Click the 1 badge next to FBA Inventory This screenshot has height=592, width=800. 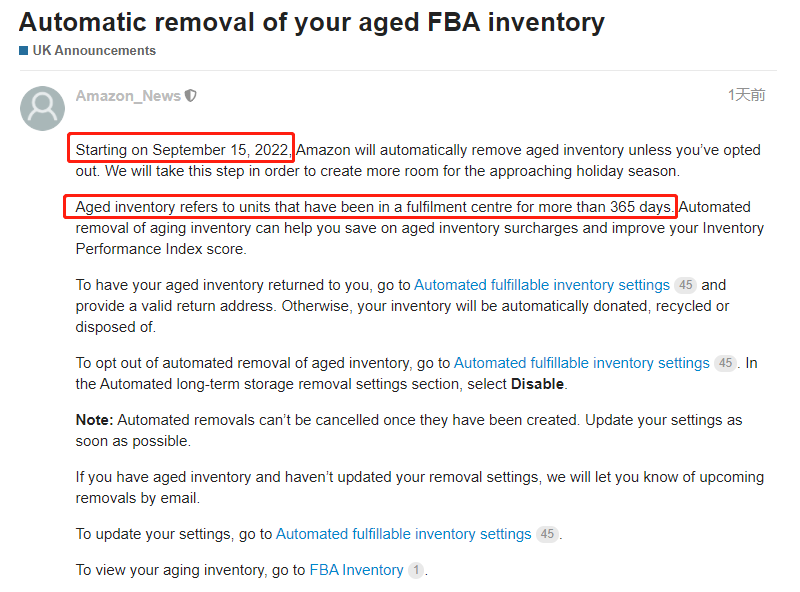click(x=416, y=570)
